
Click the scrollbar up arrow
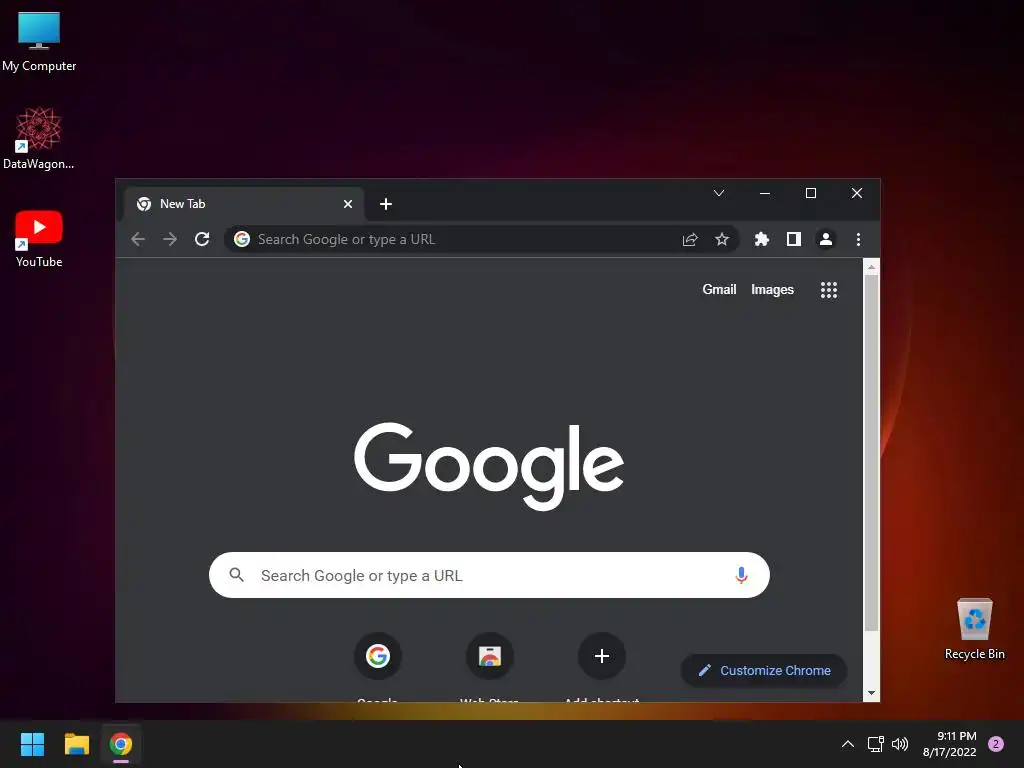point(871,267)
